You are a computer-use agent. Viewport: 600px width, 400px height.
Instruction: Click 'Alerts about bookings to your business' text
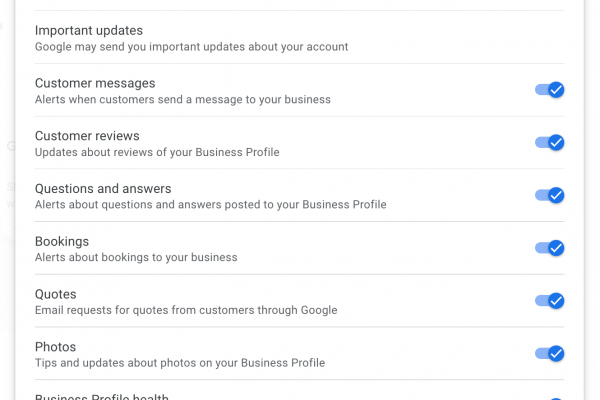136,258
